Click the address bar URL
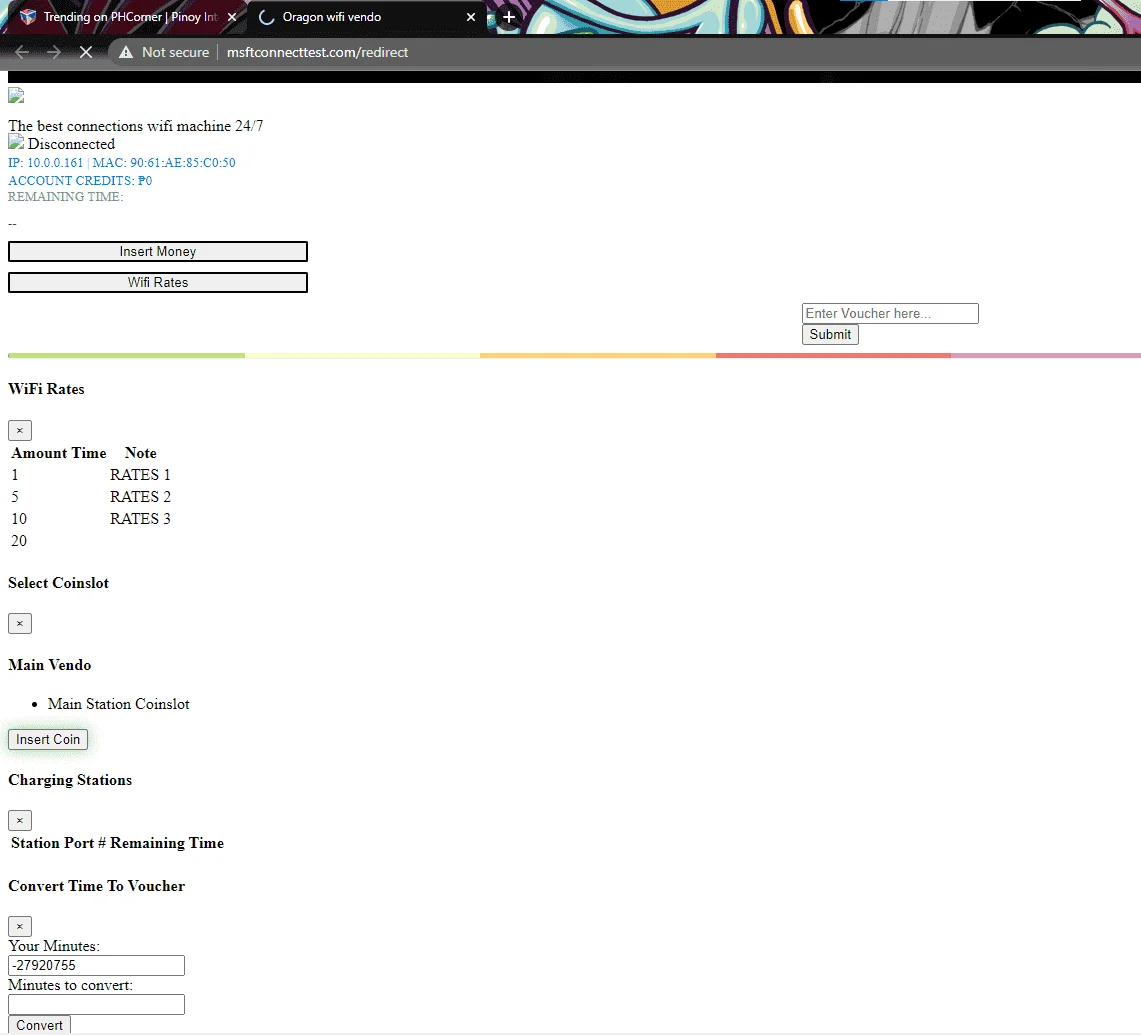The height and width of the screenshot is (1035, 1141). pos(317,52)
